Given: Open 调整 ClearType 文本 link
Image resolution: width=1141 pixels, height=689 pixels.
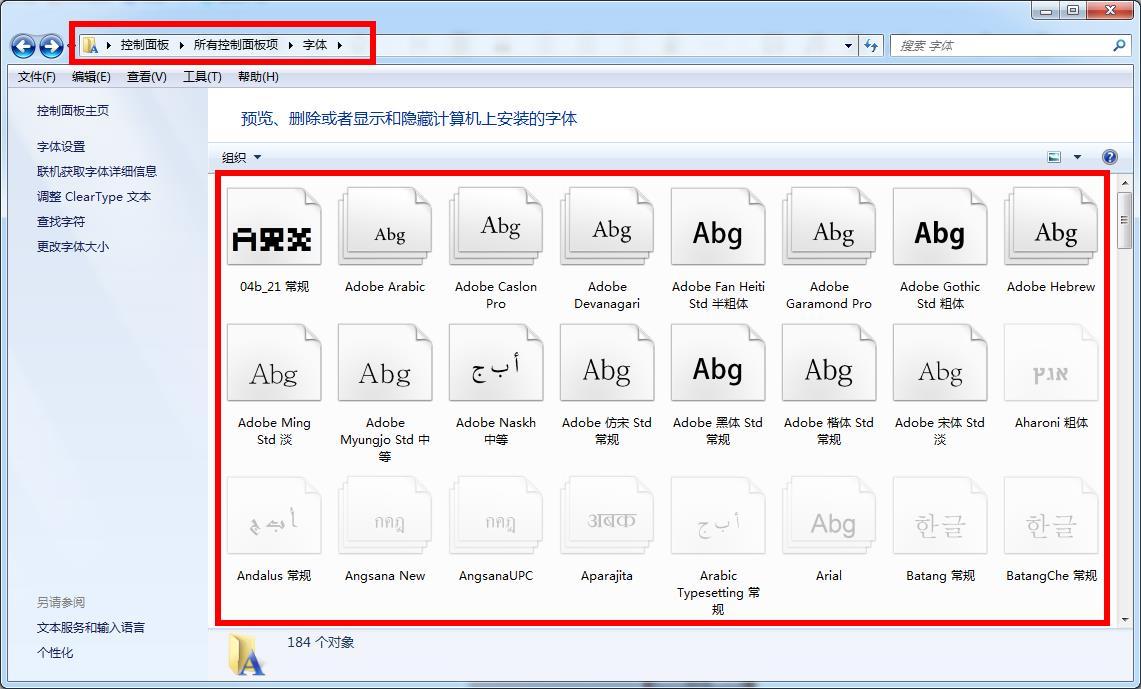Looking at the screenshot, I should (x=94, y=196).
